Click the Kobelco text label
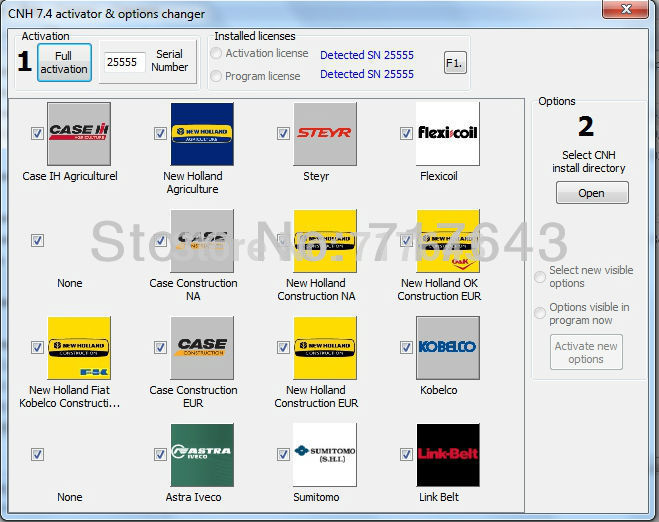659x522 pixels. [439, 390]
